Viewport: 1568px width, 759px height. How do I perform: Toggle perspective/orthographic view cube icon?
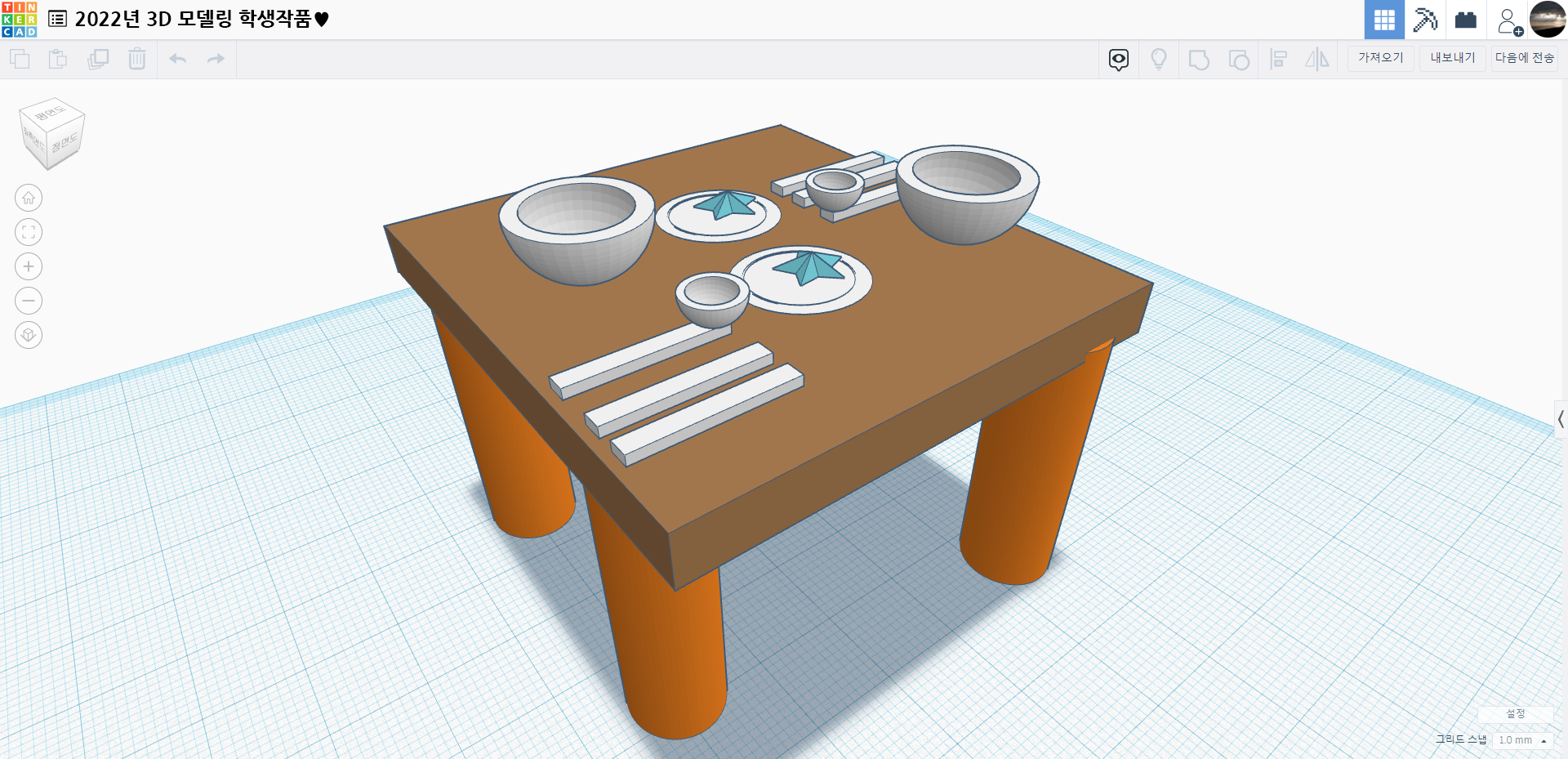[x=29, y=335]
